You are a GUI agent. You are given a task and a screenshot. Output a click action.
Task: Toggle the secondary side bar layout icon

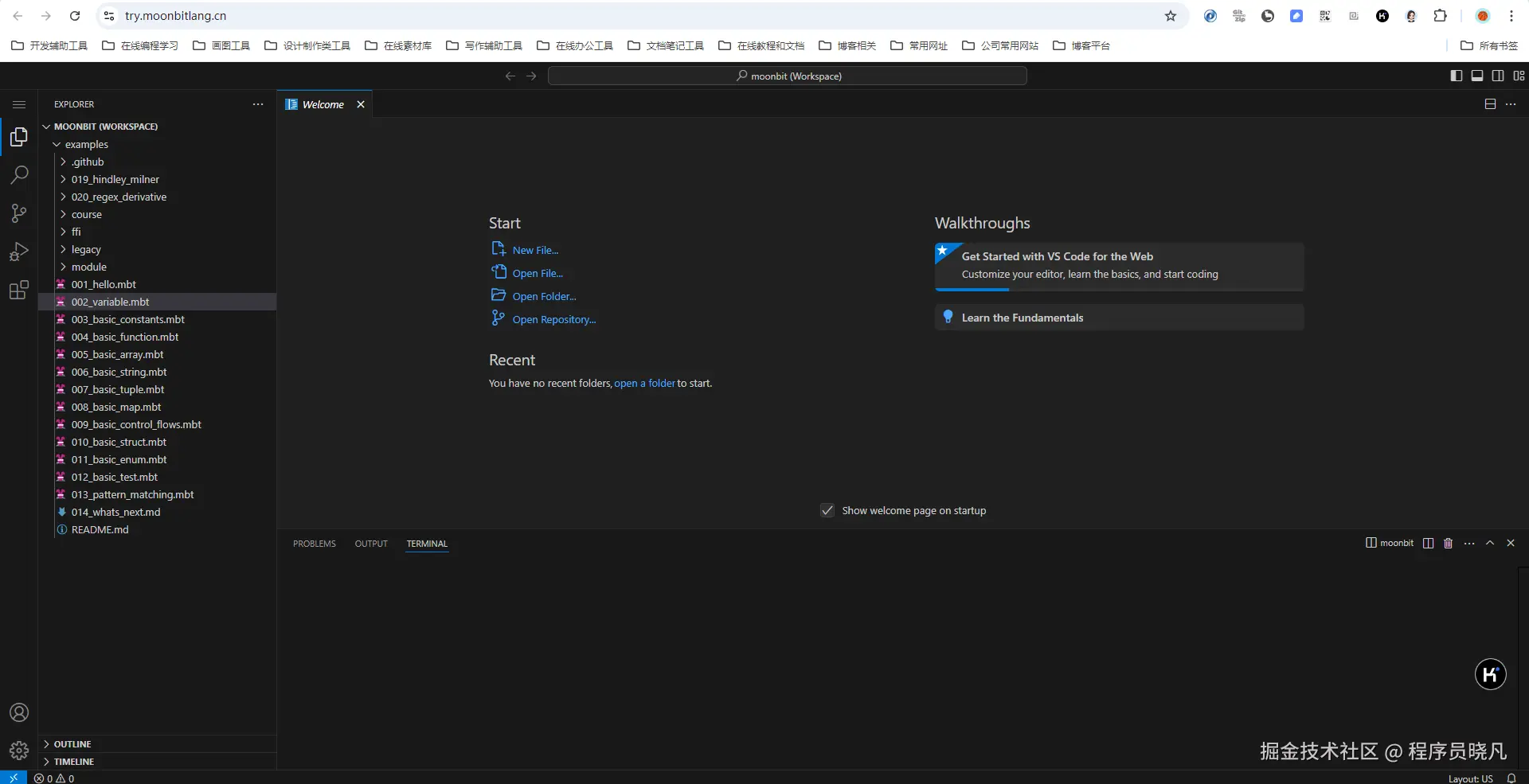1498,76
